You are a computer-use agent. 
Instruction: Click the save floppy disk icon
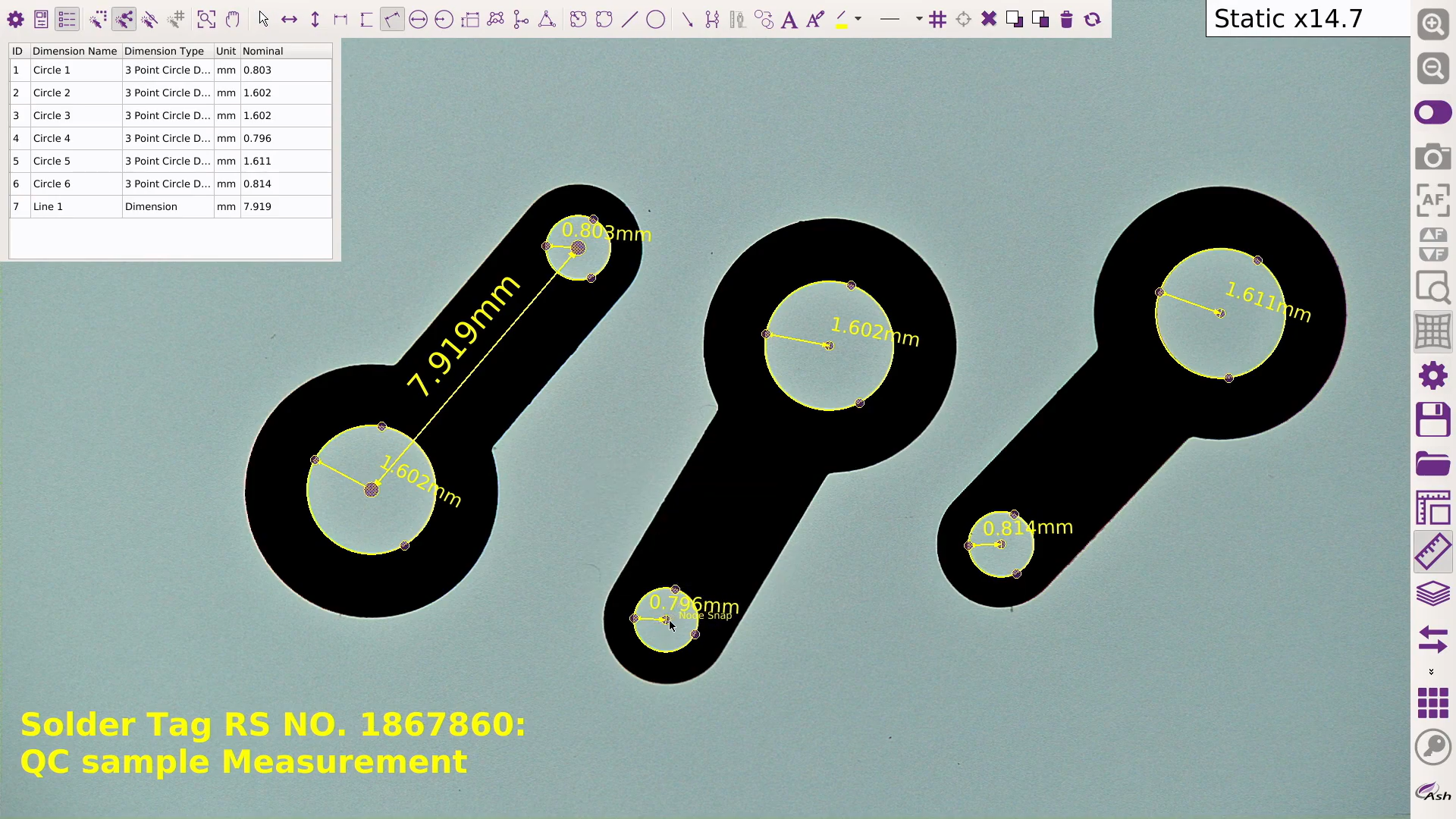(1432, 419)
